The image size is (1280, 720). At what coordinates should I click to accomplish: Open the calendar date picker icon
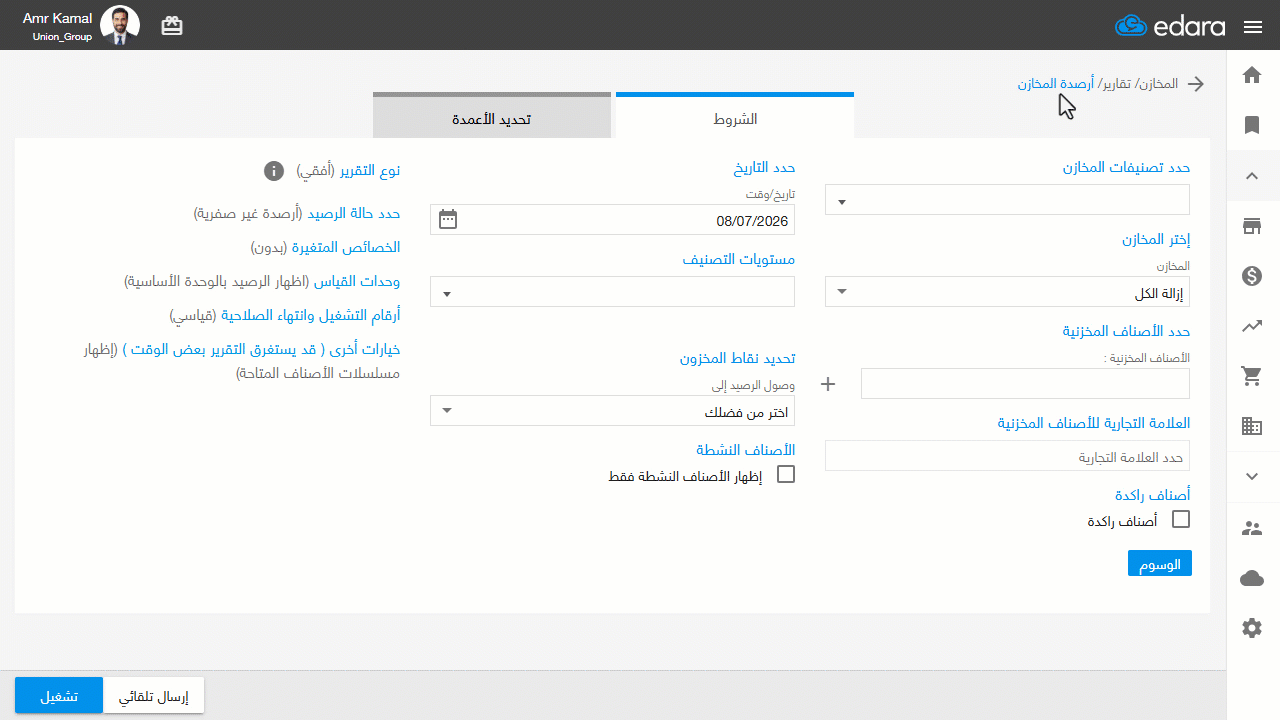pos(448,219)
